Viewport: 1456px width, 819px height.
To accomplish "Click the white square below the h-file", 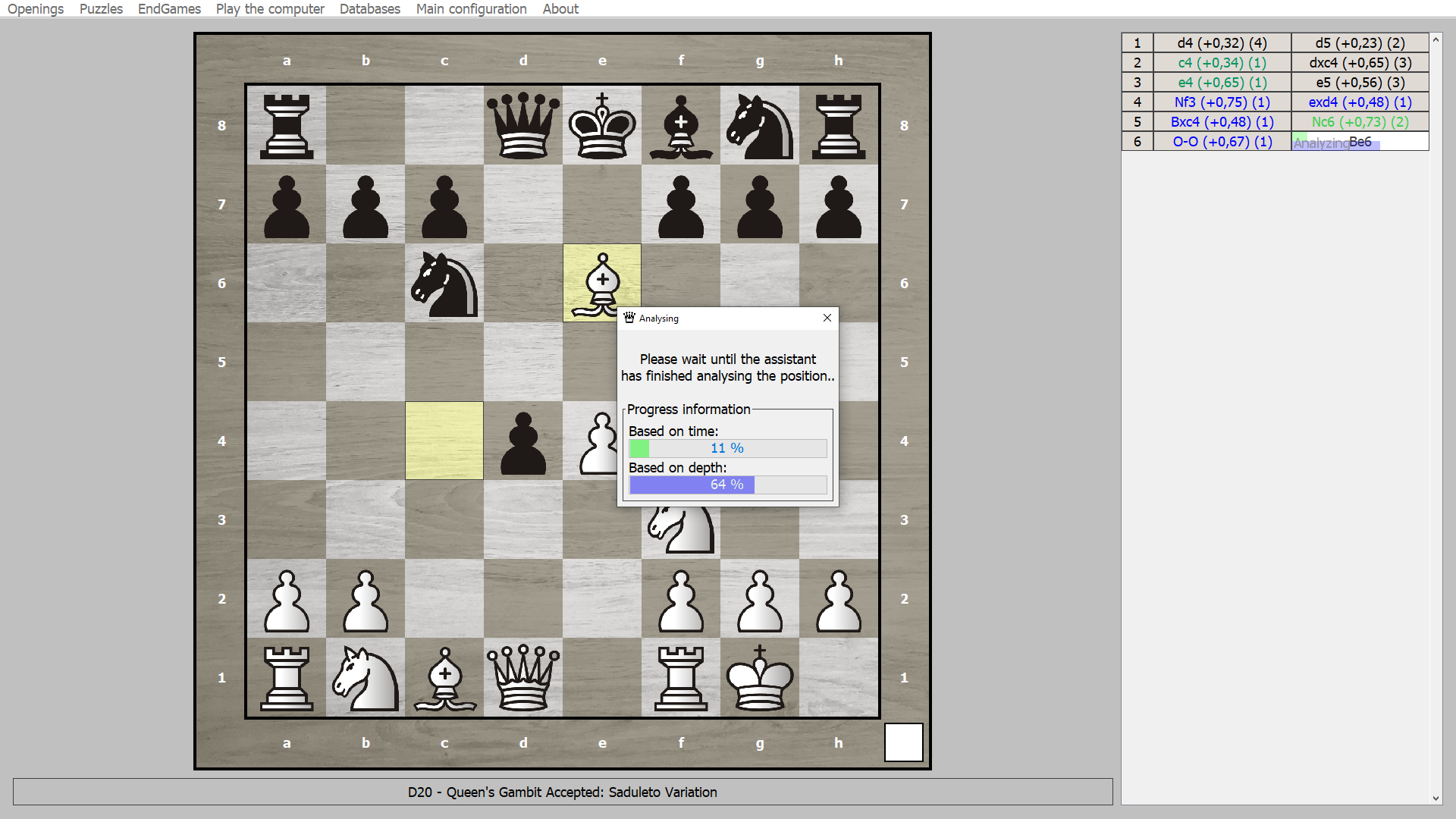I will click(x=903, y=742).
